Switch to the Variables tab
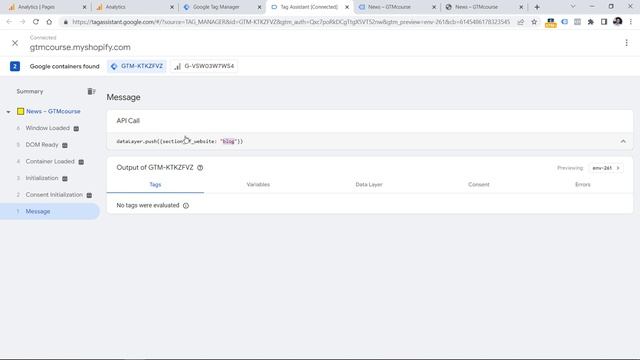This screenshot has height=360, width=640. tap(258, 184)
